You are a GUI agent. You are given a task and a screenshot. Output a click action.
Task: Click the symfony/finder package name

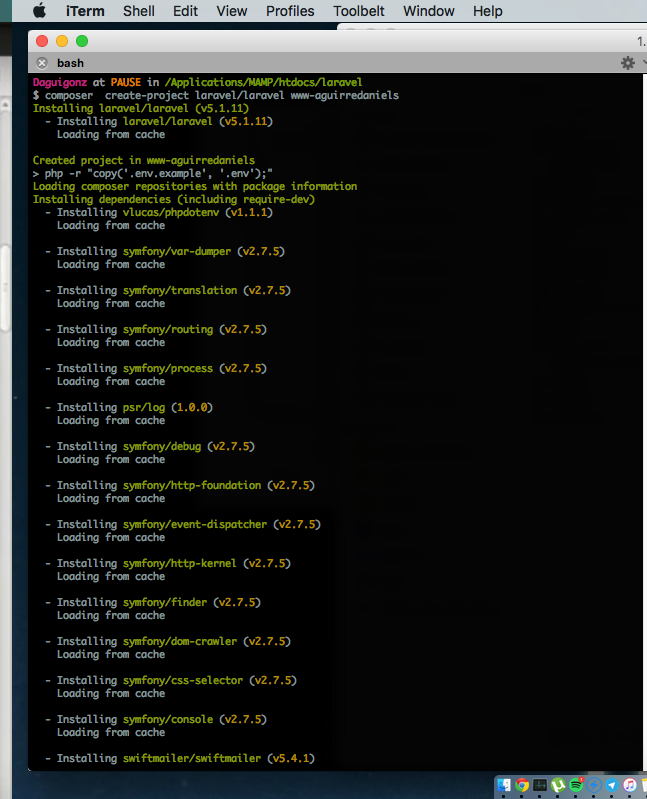[x=165, y=602]
